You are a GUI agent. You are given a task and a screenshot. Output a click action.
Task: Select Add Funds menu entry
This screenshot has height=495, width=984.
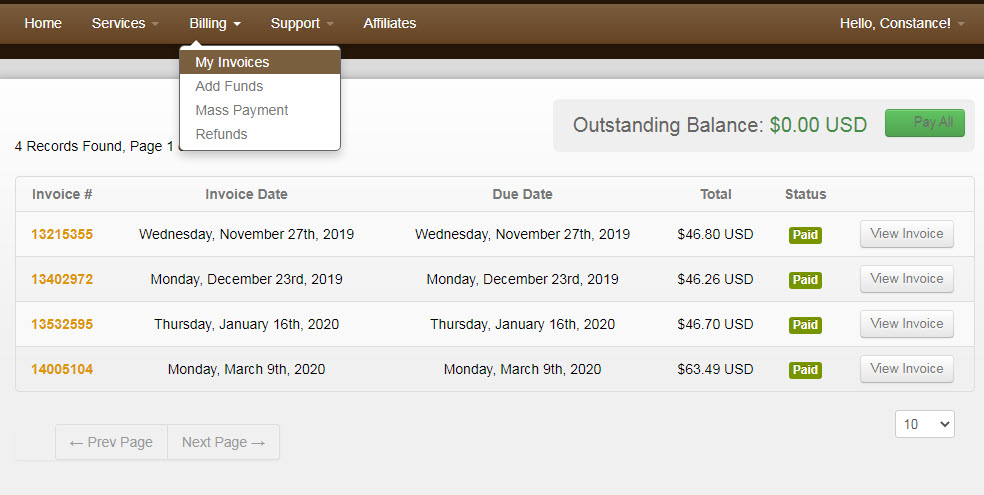229,86
